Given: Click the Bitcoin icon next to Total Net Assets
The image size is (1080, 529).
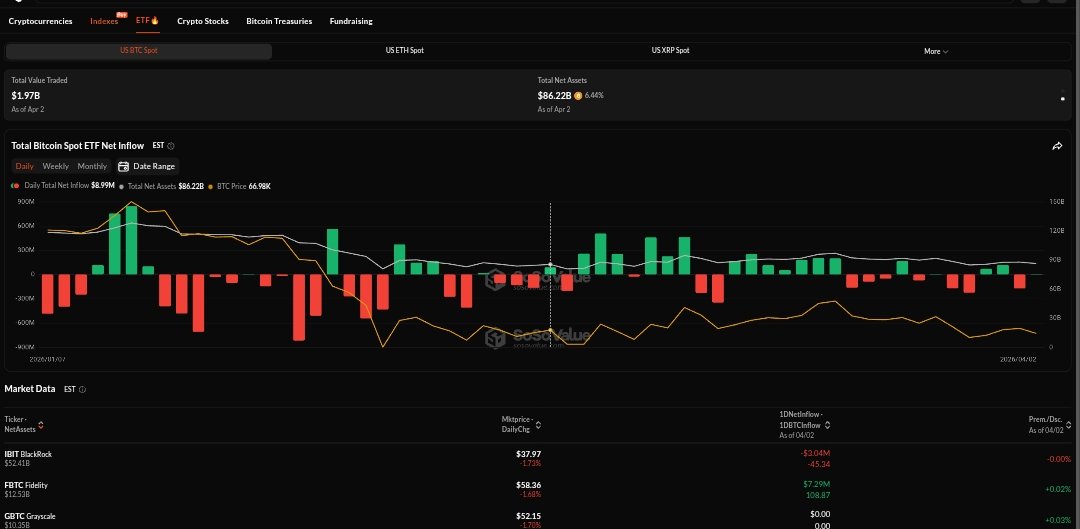Looking at the screenshot, I should click(x=579, y=96).
